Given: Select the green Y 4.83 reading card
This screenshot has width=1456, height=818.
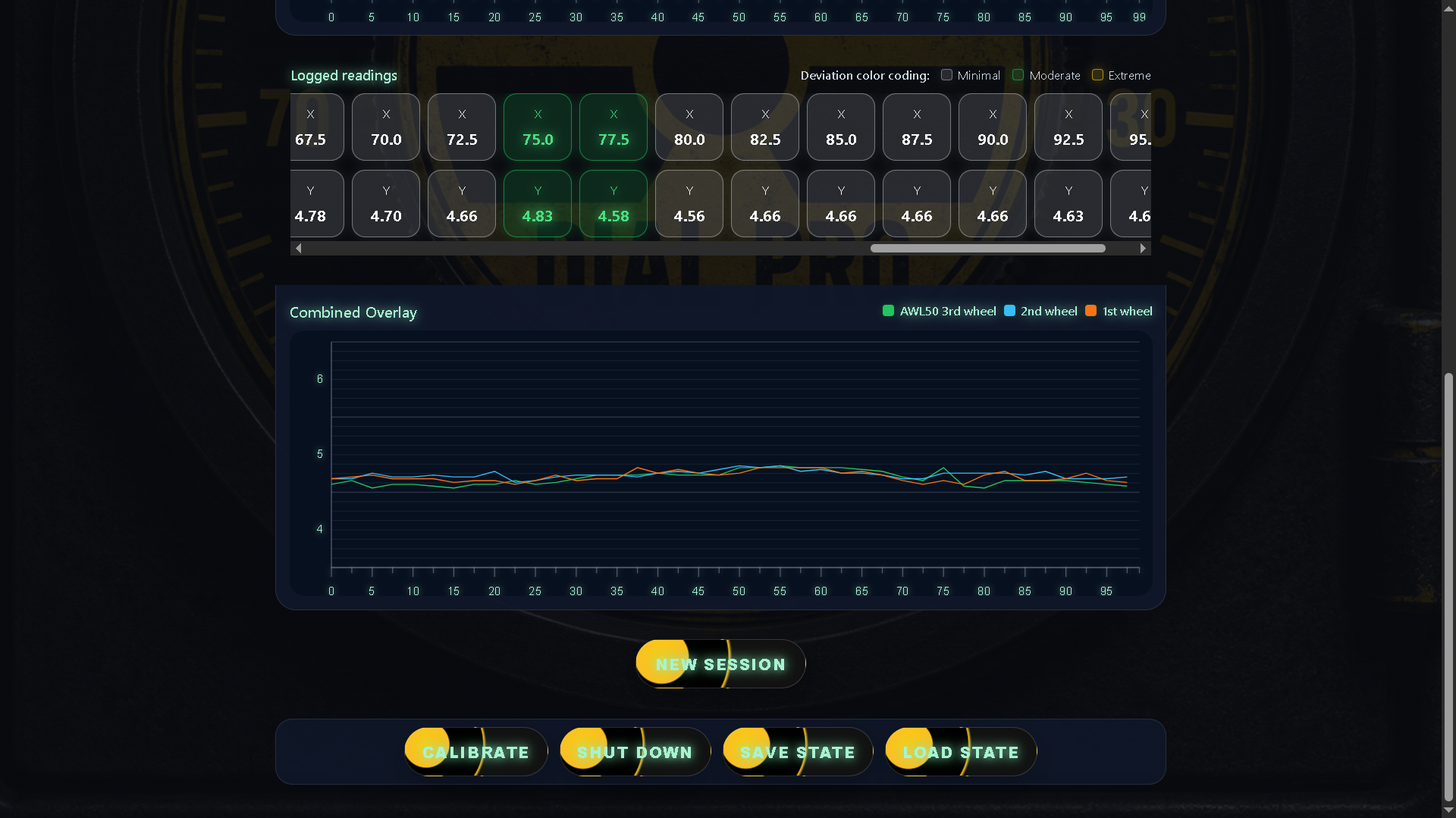Looking at the screenshot, I should [x=538, y=204].
